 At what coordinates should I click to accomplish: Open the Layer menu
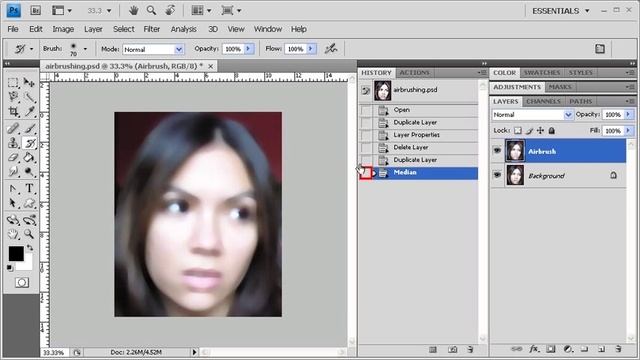(93, 29)
